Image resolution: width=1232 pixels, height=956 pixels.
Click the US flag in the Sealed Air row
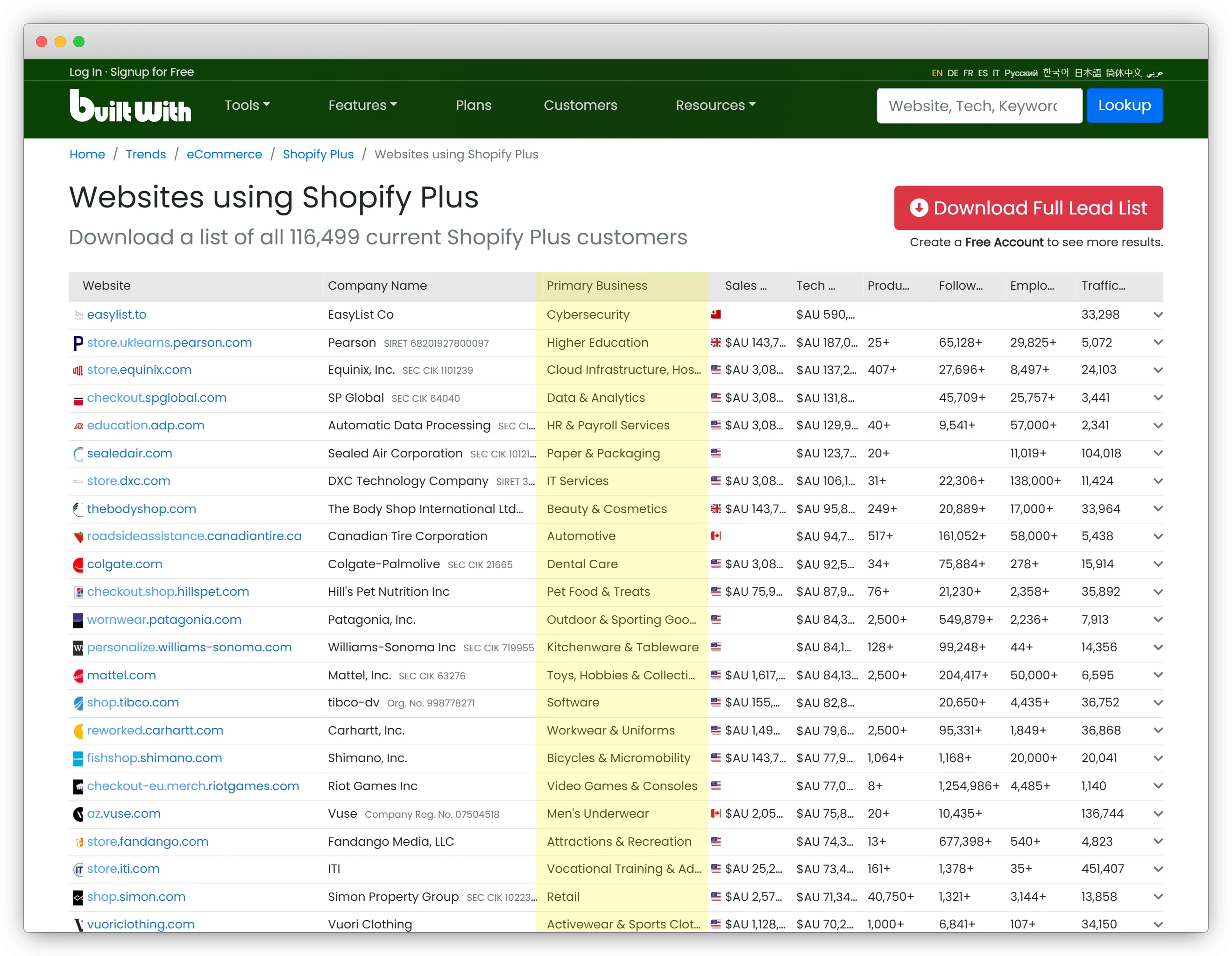click(716, 453)
